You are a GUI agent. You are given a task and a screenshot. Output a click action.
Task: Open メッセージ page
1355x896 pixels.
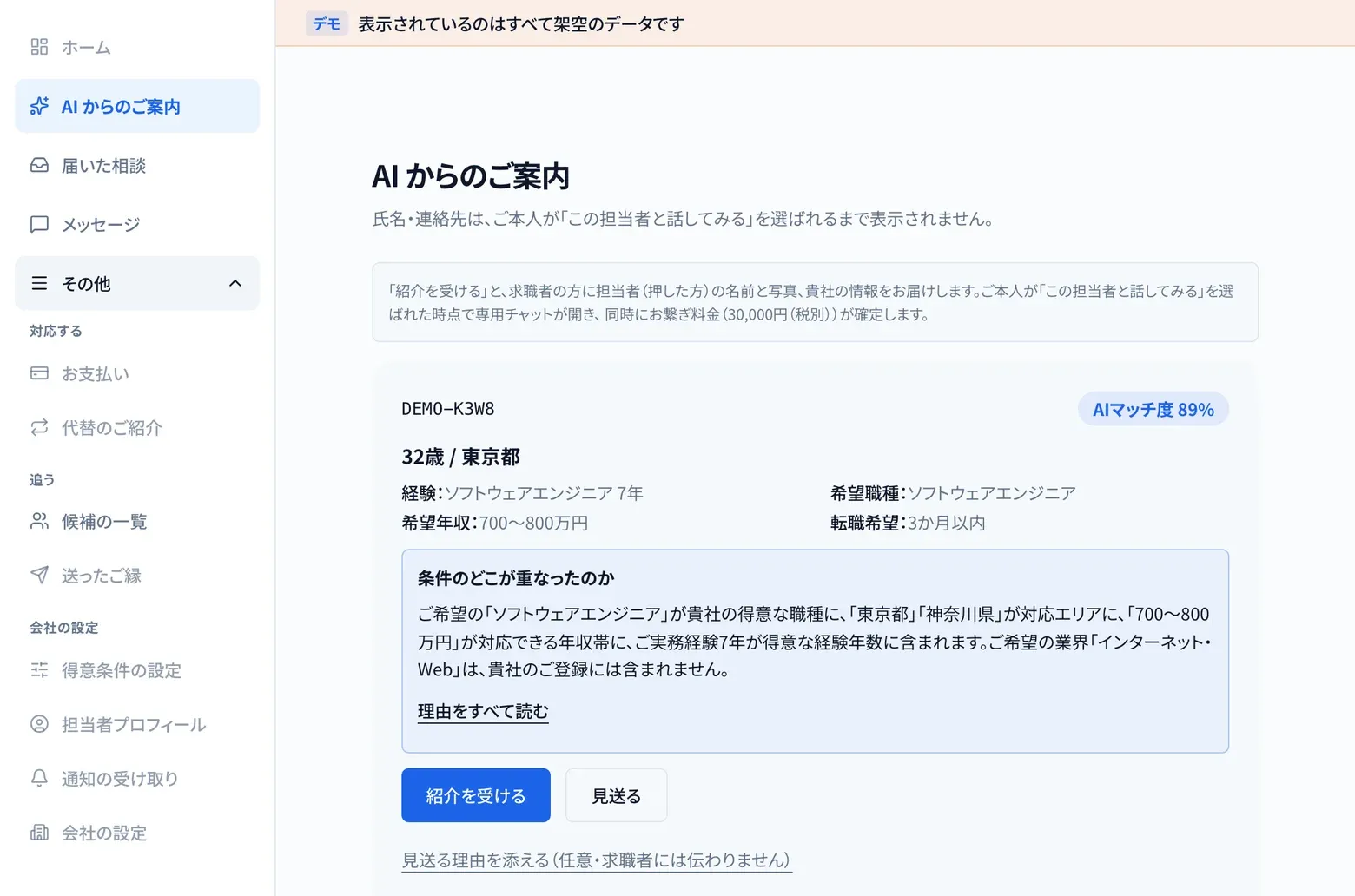point(137,224)
